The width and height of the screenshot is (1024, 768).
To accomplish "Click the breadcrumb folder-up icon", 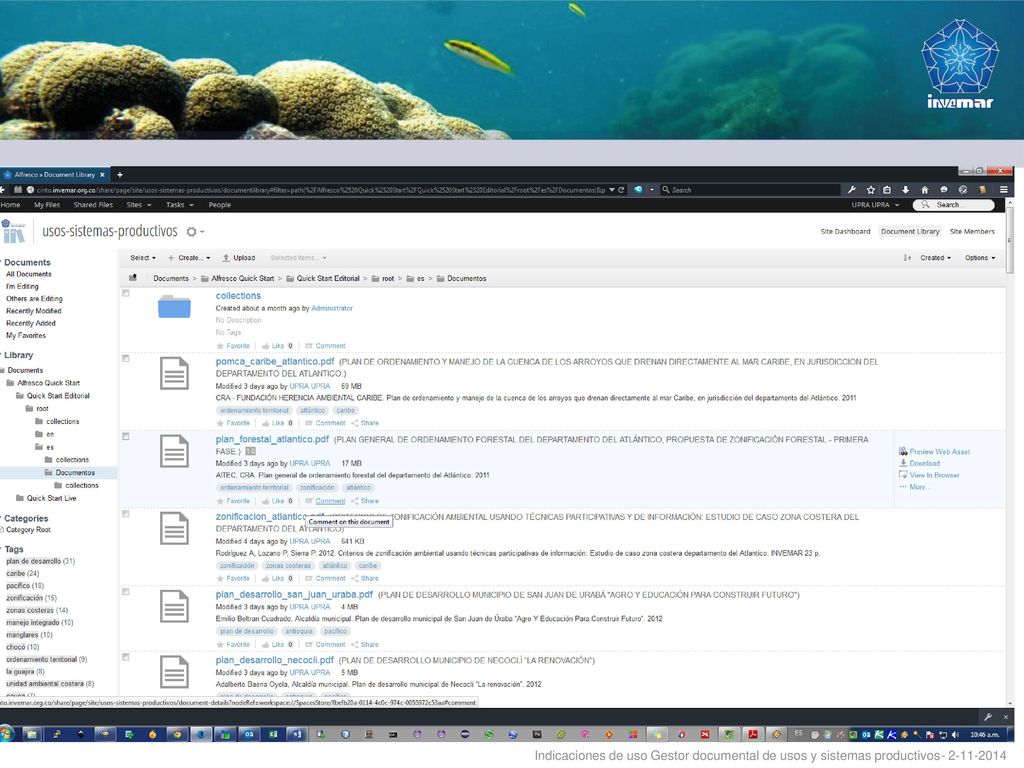I will 133,278.
